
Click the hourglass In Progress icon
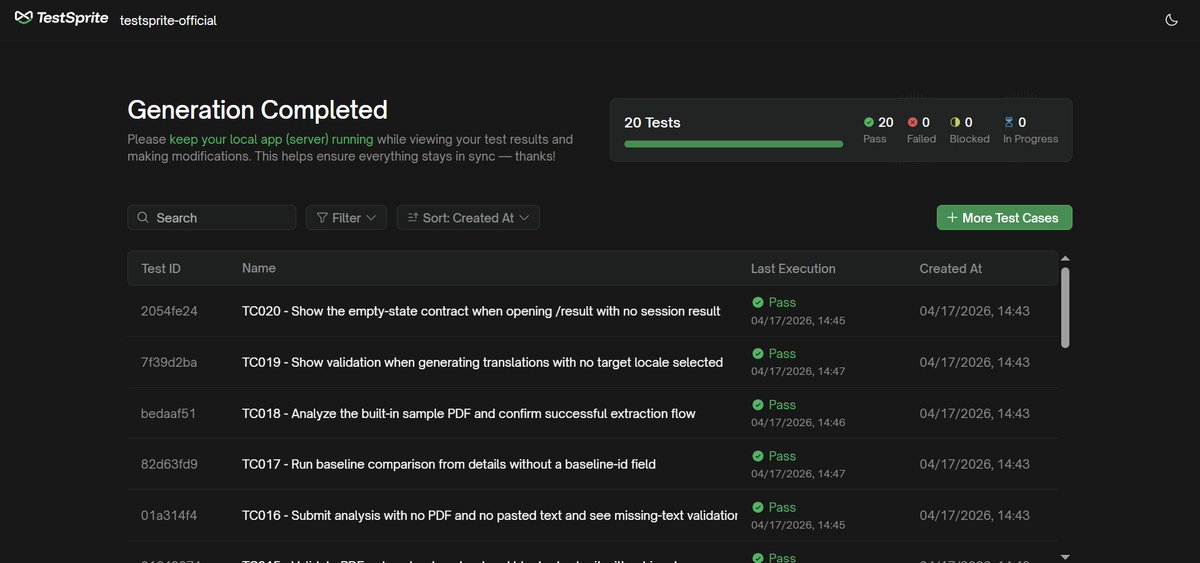click(x=1008, y=122)
